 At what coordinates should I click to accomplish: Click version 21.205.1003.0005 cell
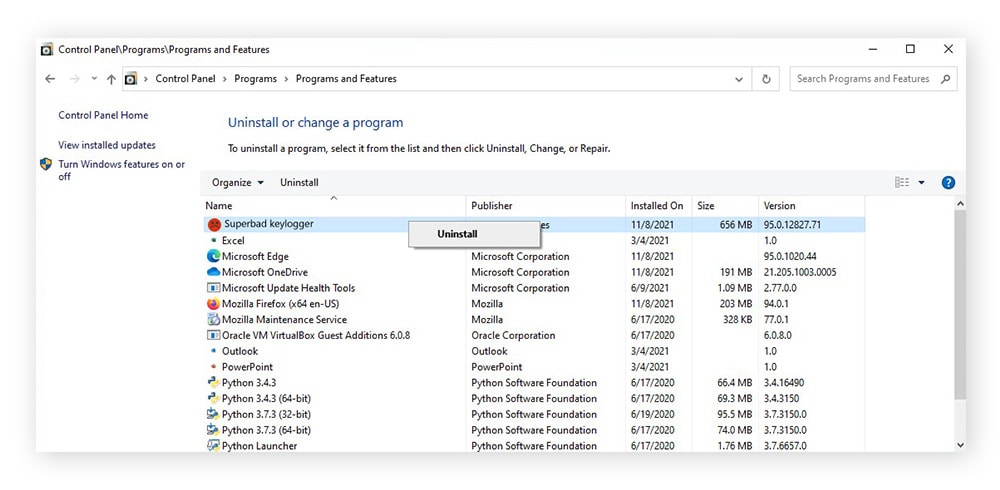(x=800, y=272)
